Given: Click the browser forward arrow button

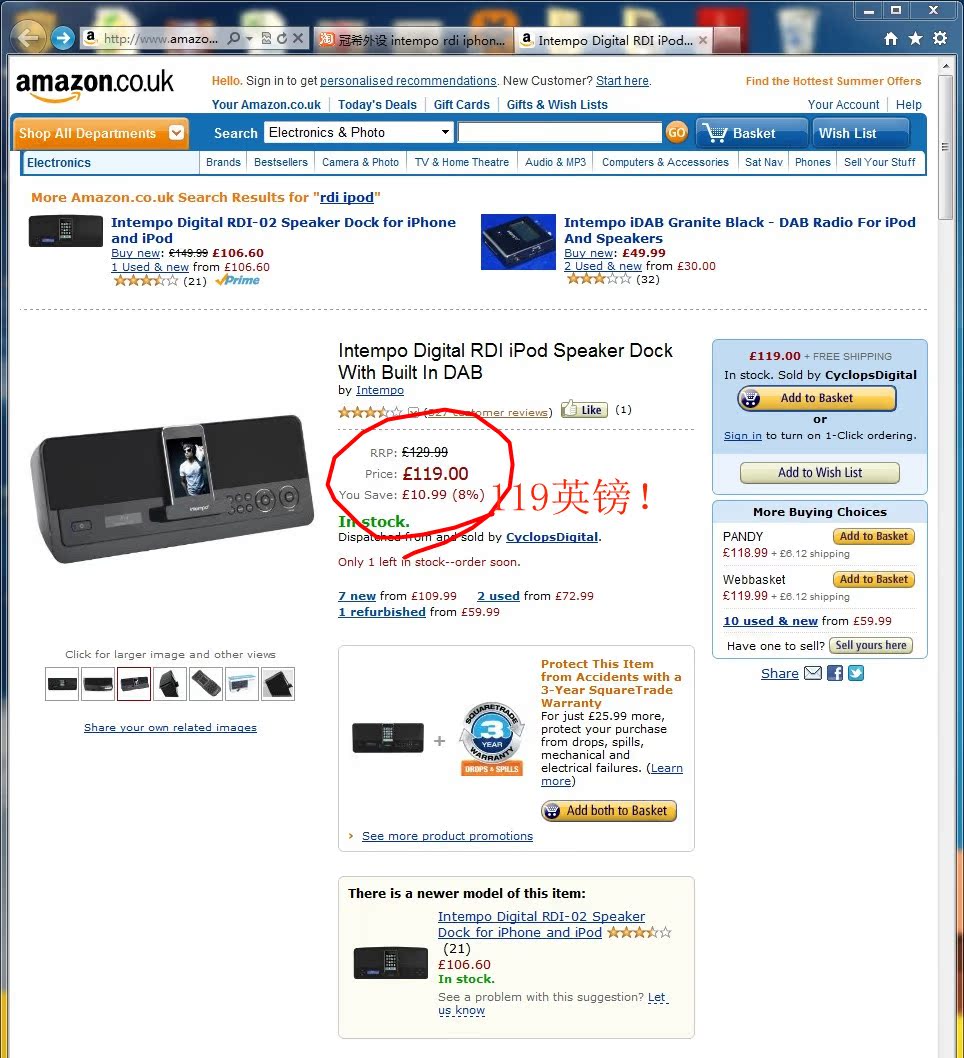Looking at the screenshot, I should pos(63,38).
